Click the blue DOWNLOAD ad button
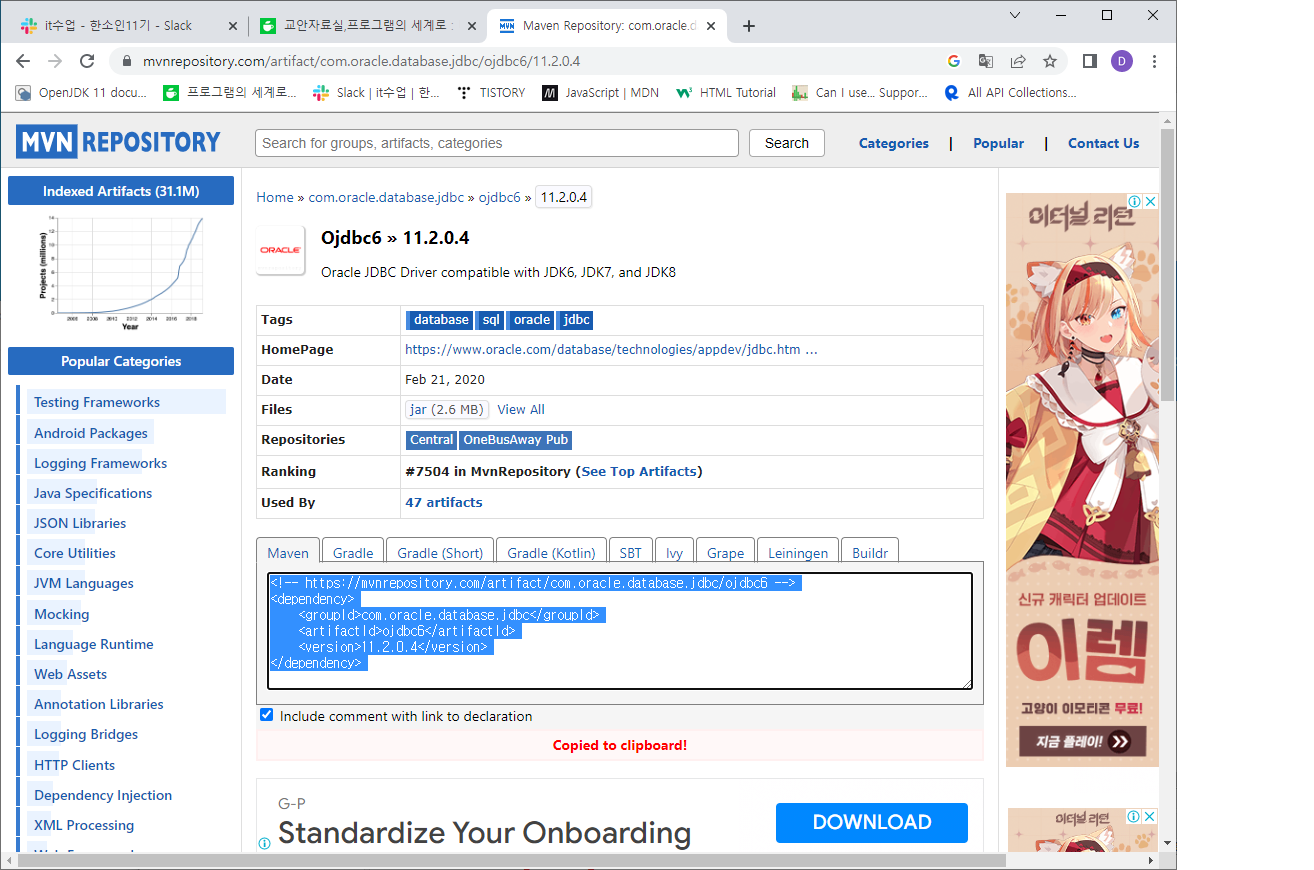The width and height of the screenshot is (1314, 870). (872, 822)
